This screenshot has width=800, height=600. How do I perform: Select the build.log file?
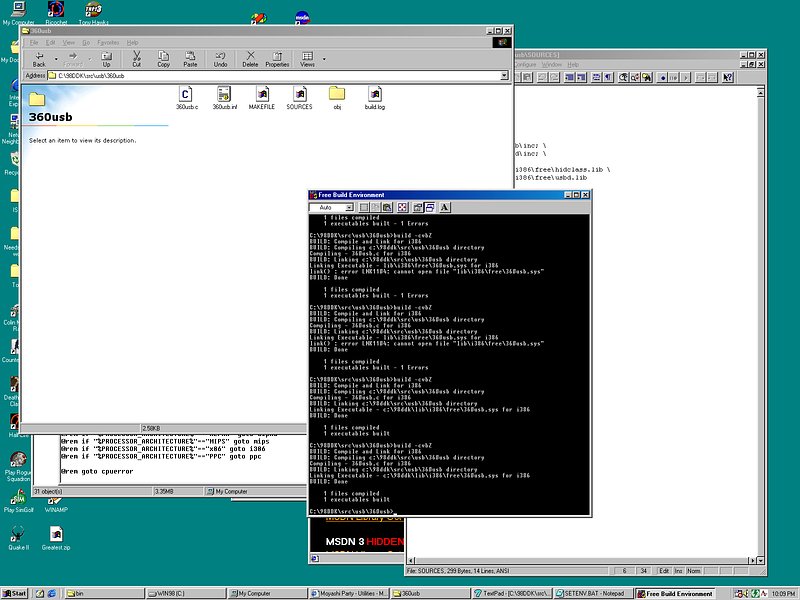[x=374, y=96]
